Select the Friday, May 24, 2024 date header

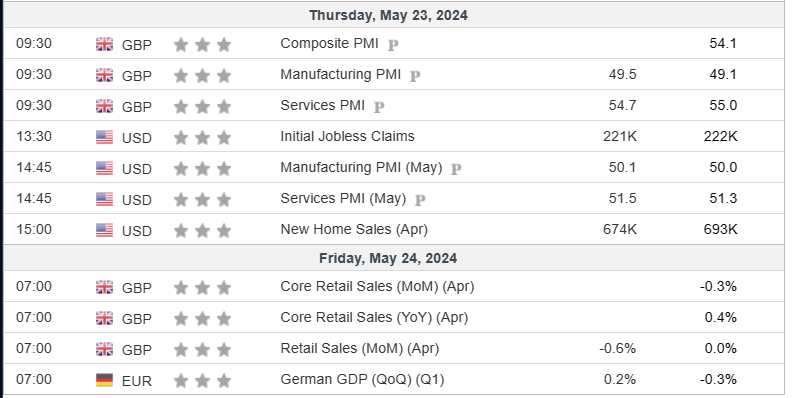pyautogui.click(x=388, y=258)
